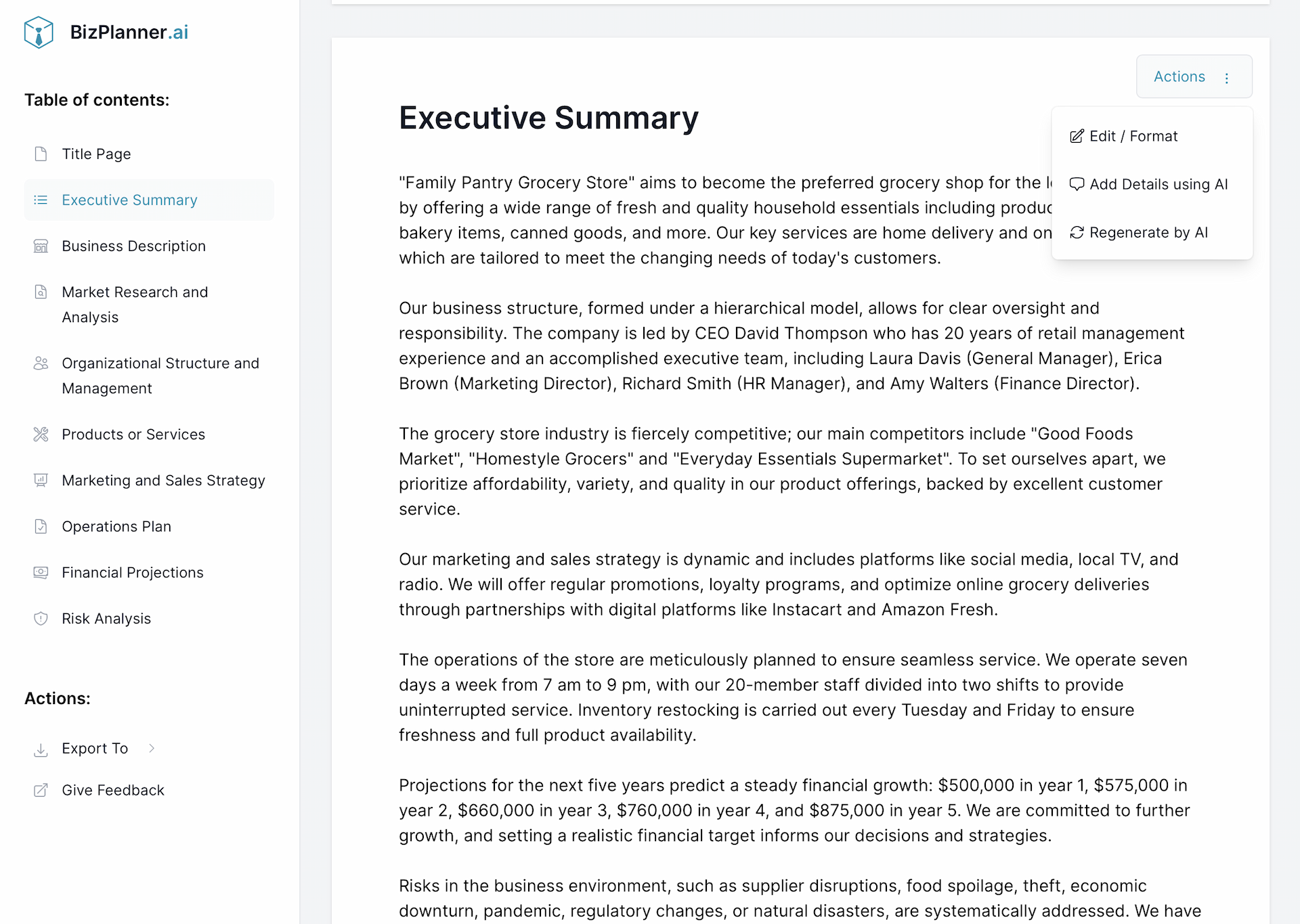Open the Executive Summary section

(x=129, y=200)
